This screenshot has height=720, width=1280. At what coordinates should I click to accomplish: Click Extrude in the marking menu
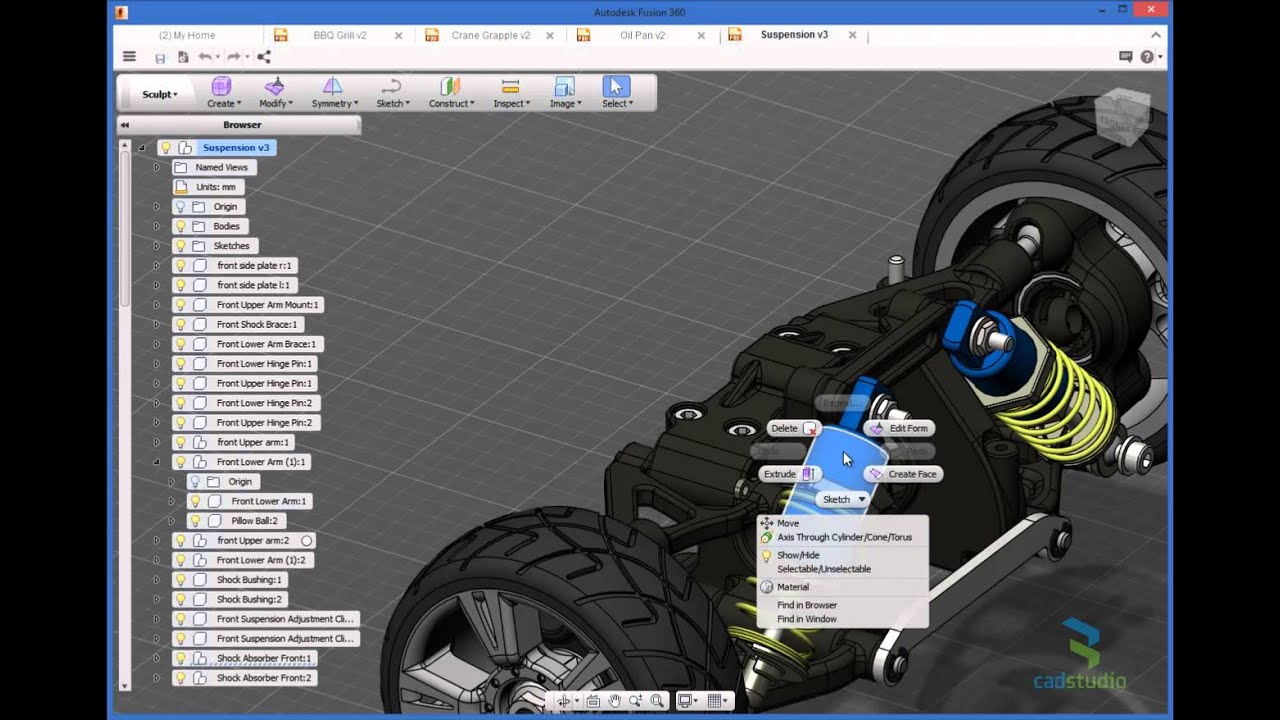(x=789, y=474)
